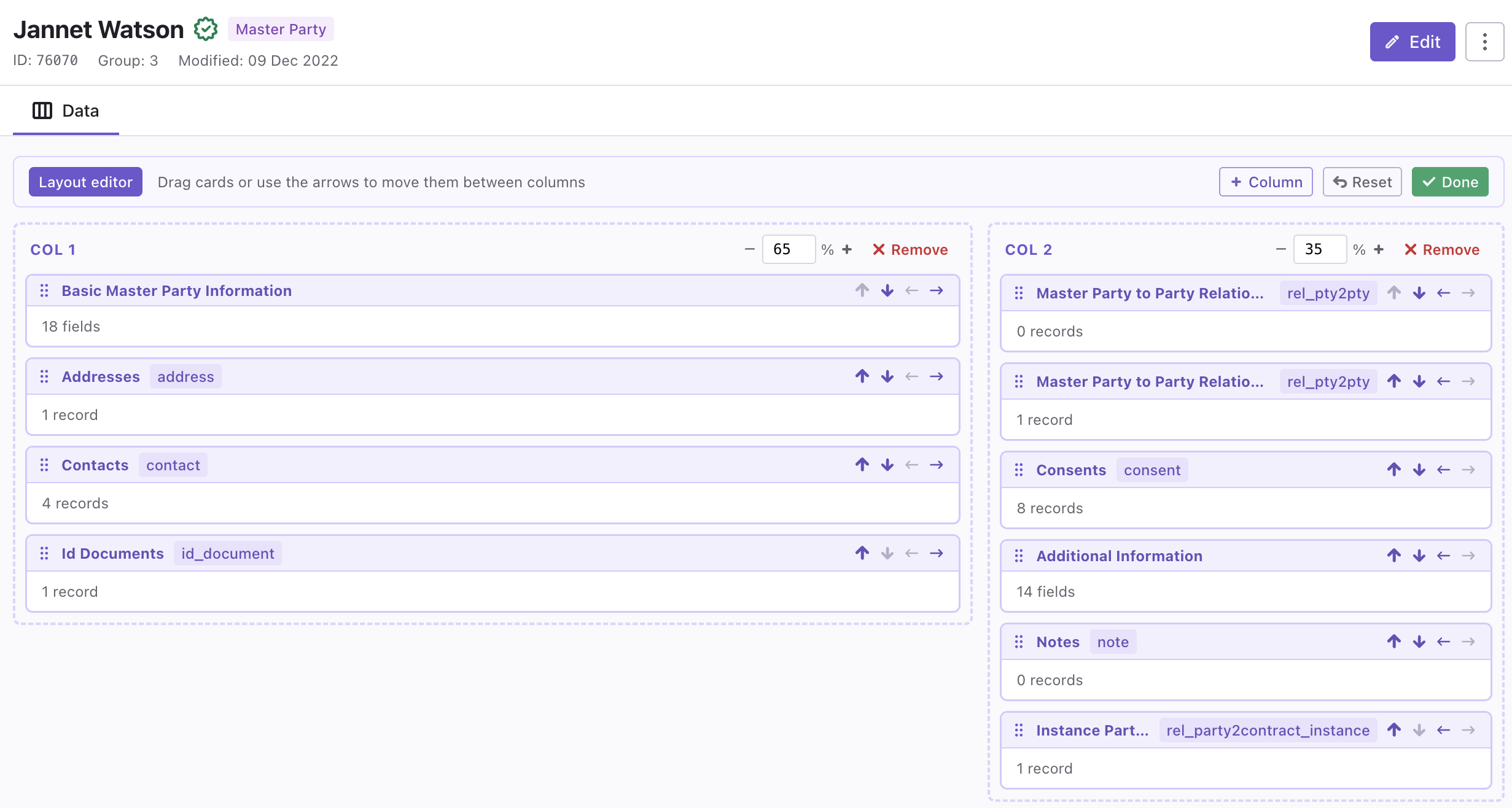The image size is (1512, 808).
Task: Click the verified badge next to Jannet Watson
Action: tap(206, 29)
